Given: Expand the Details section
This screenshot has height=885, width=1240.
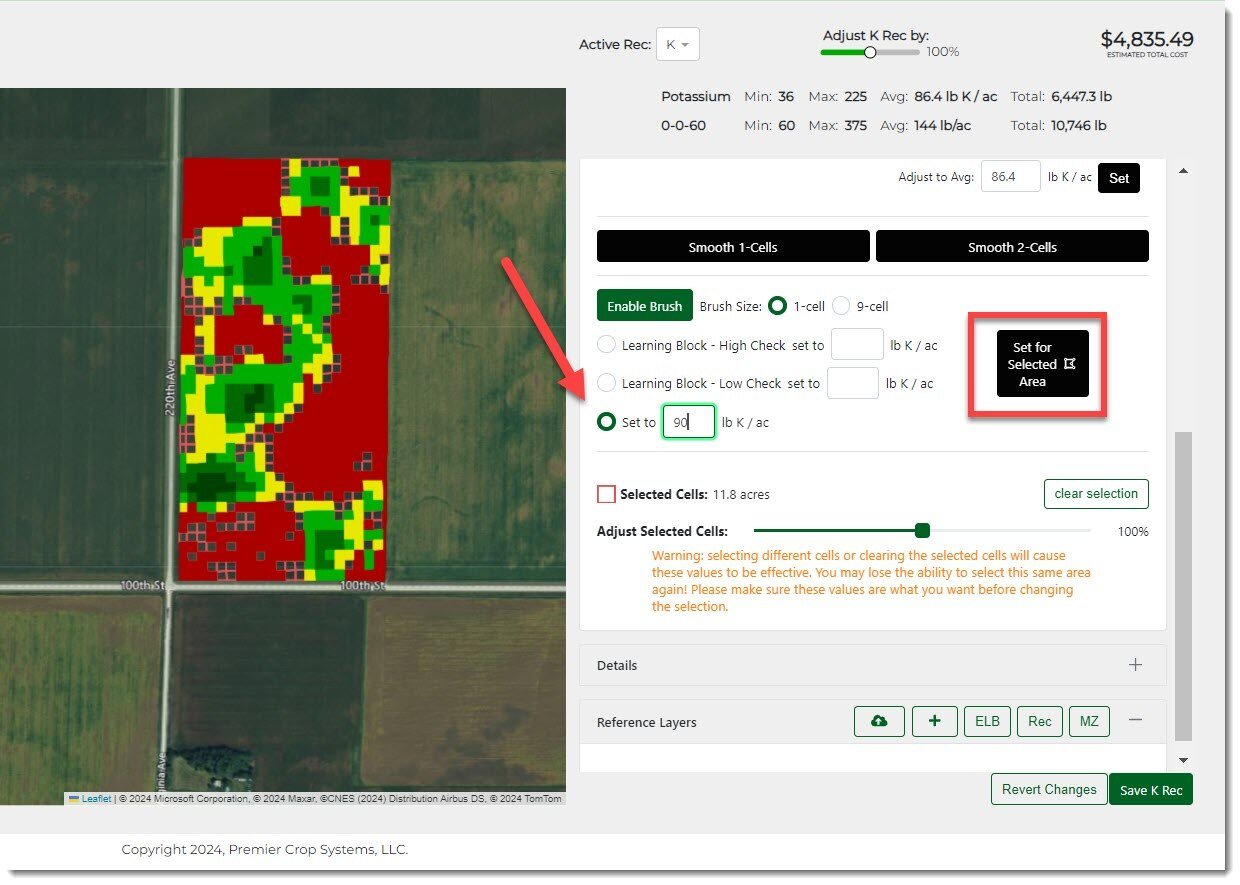Looking at the screenshot, I should [1135, 665].
